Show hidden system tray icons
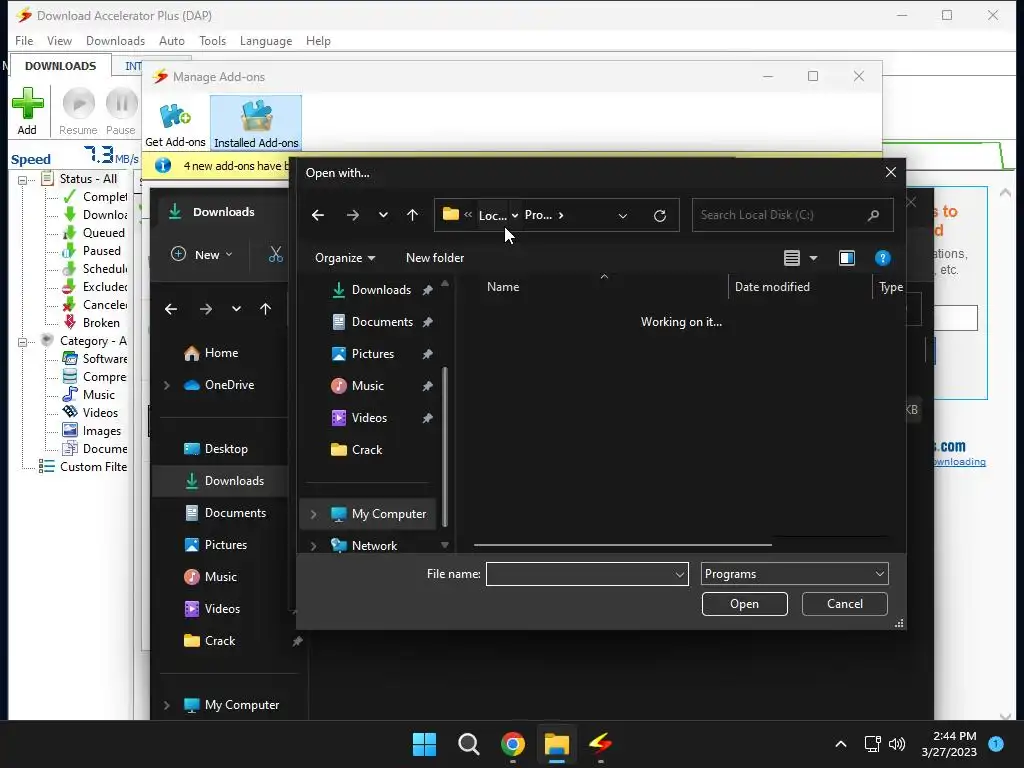 [x=841, y=744]
